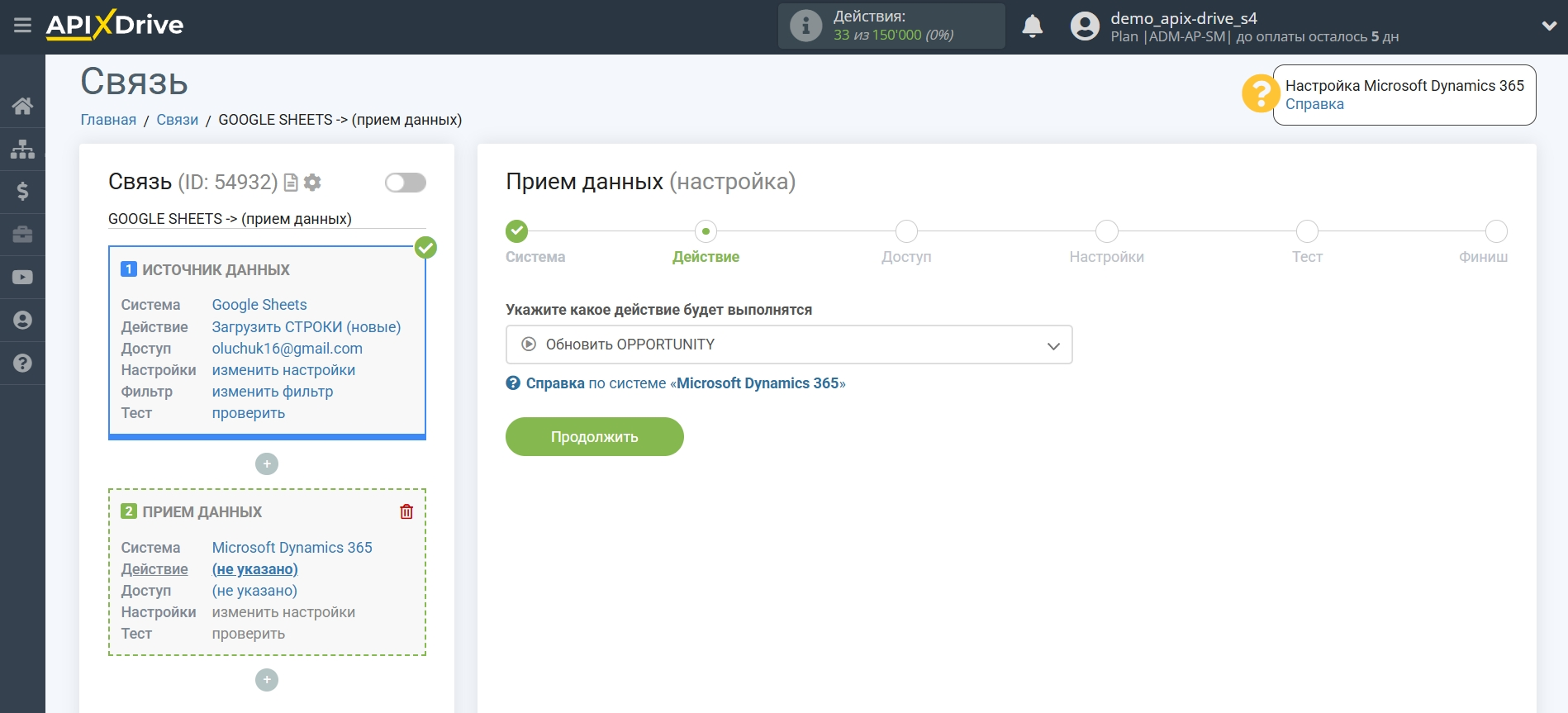Open notifications bell
The width and height of the screenshot is (1568, 713).
tap(1032, 26)
